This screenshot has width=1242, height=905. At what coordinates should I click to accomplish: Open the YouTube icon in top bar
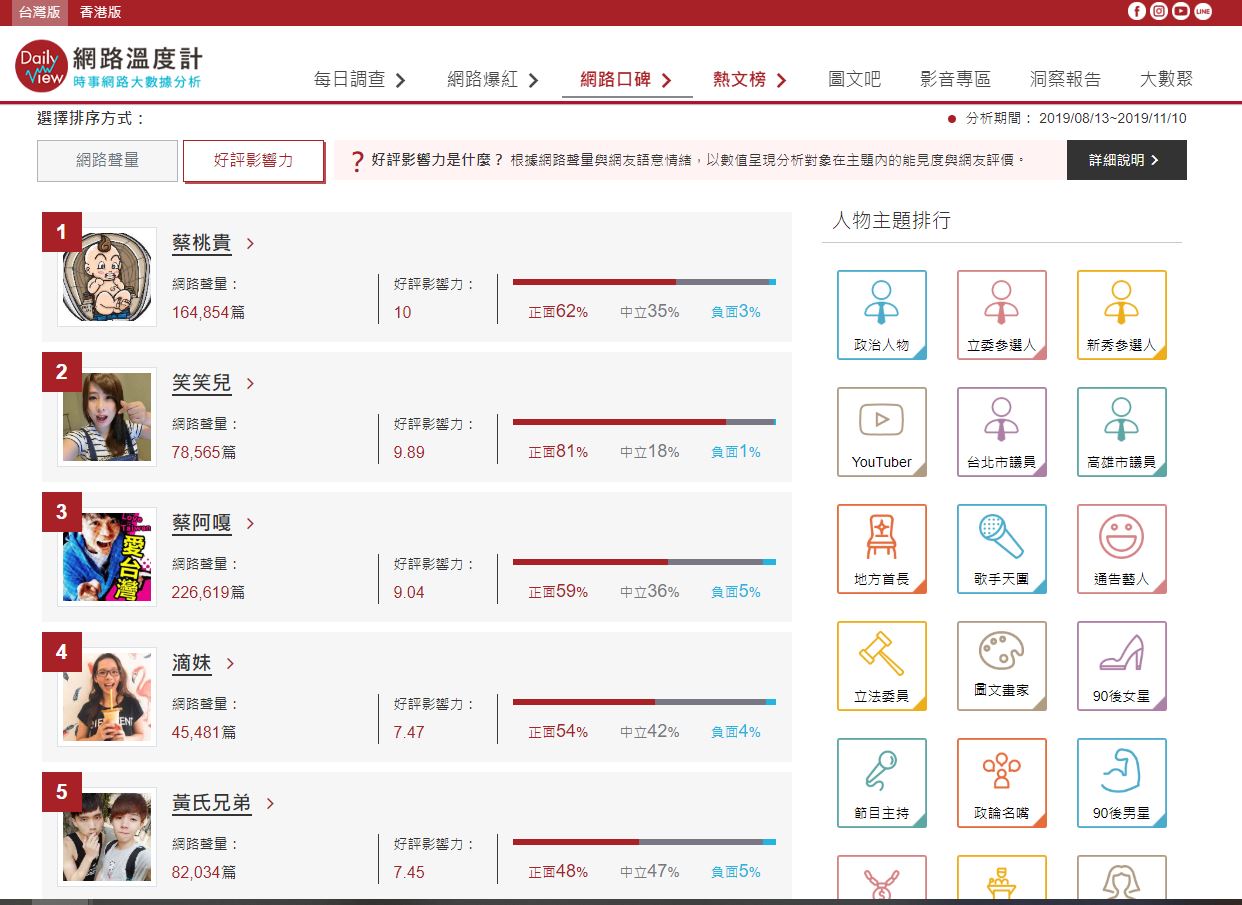point(1180,12)
